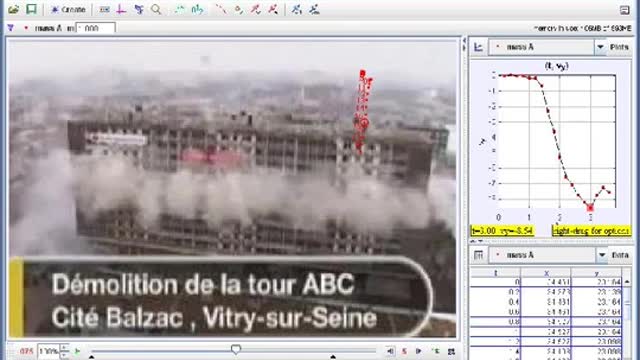
Task: Click the Create track button
Action: 68,9
